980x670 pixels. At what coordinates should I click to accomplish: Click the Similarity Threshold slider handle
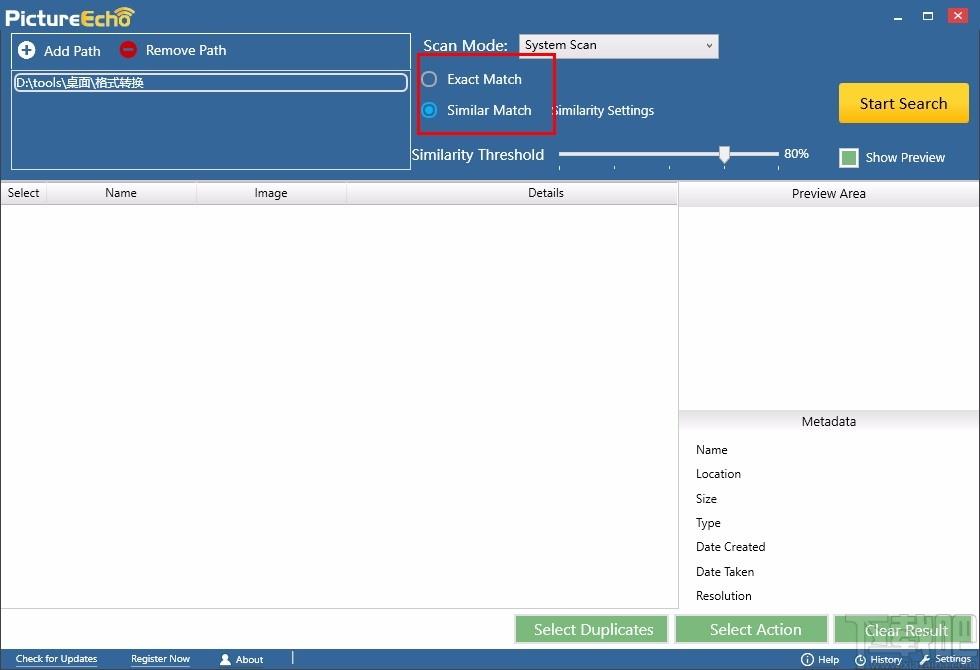click(x=724, y=154)
